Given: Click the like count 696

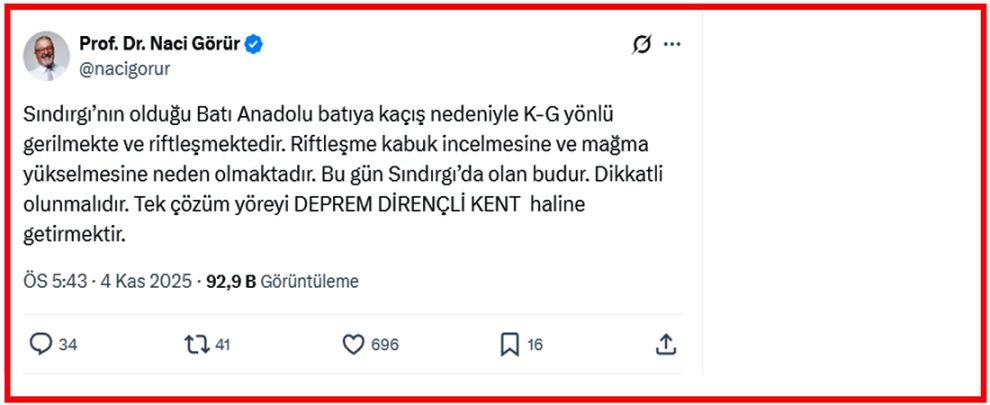Looking at the screenshot, I should point(384,345).
